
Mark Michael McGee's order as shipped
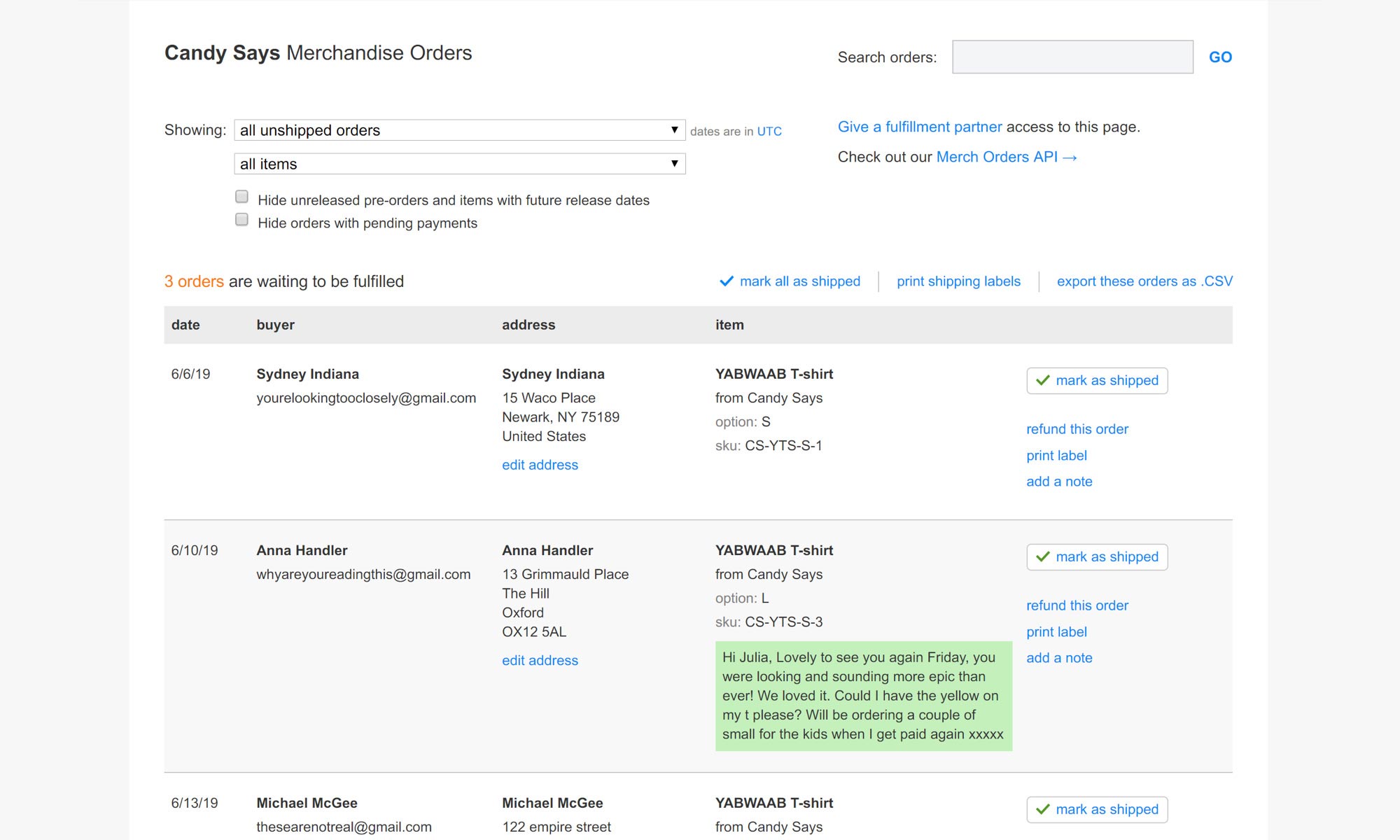(1096, 810)
